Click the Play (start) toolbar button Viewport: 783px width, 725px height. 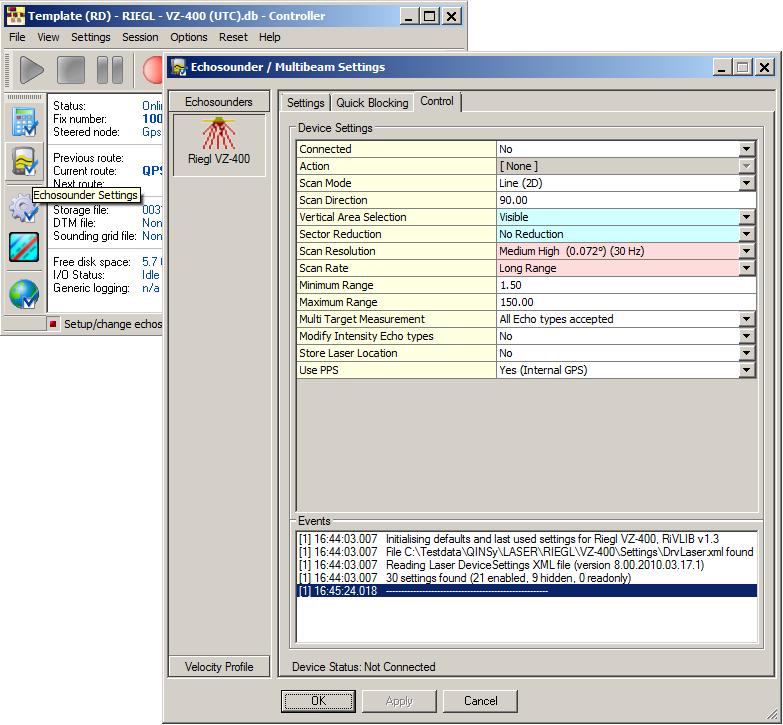(32, 70)
